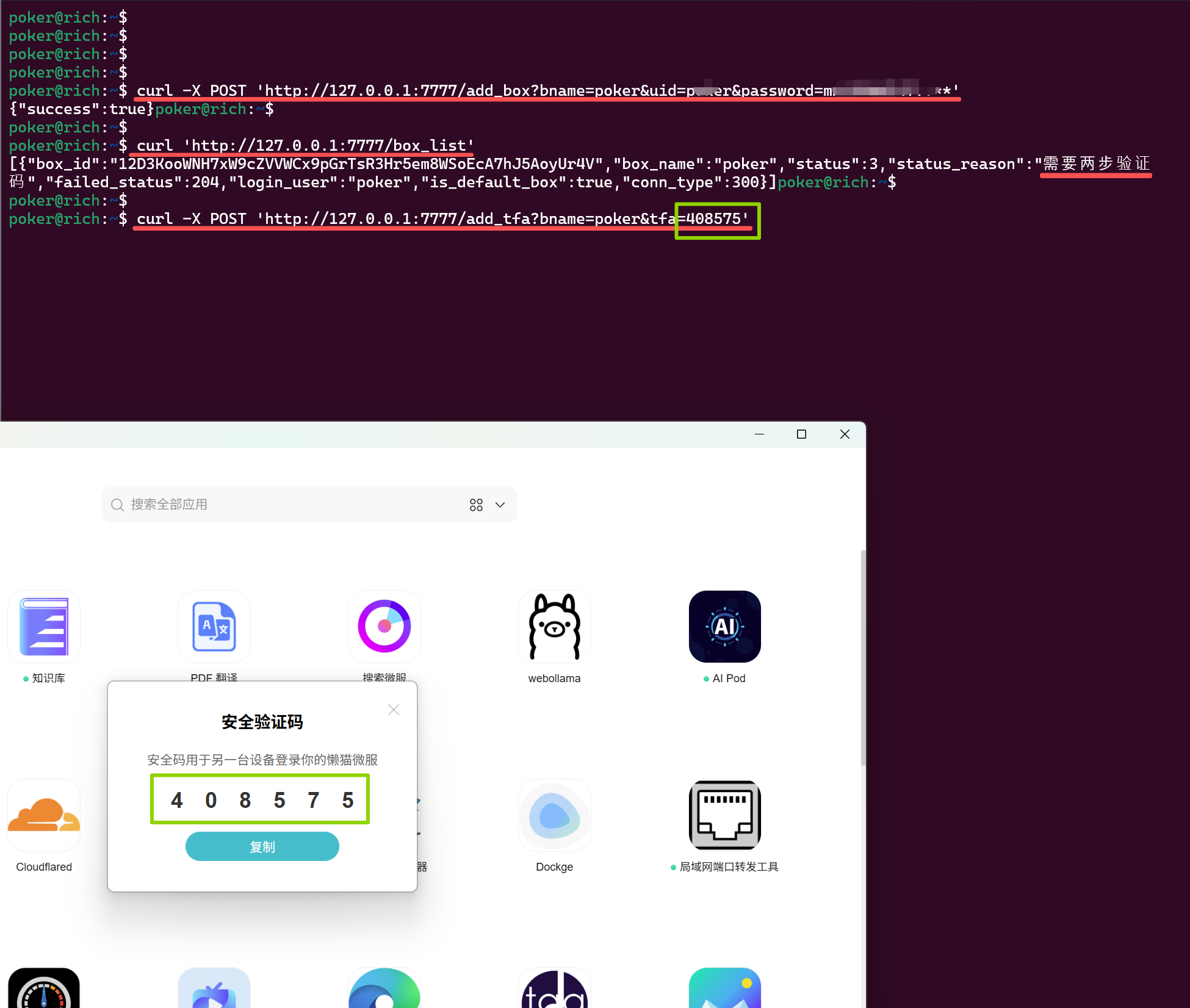This screenshot has height=1008, width=1190.
Task: Open the teal photo gallery app icon
Action: [725, 988]
